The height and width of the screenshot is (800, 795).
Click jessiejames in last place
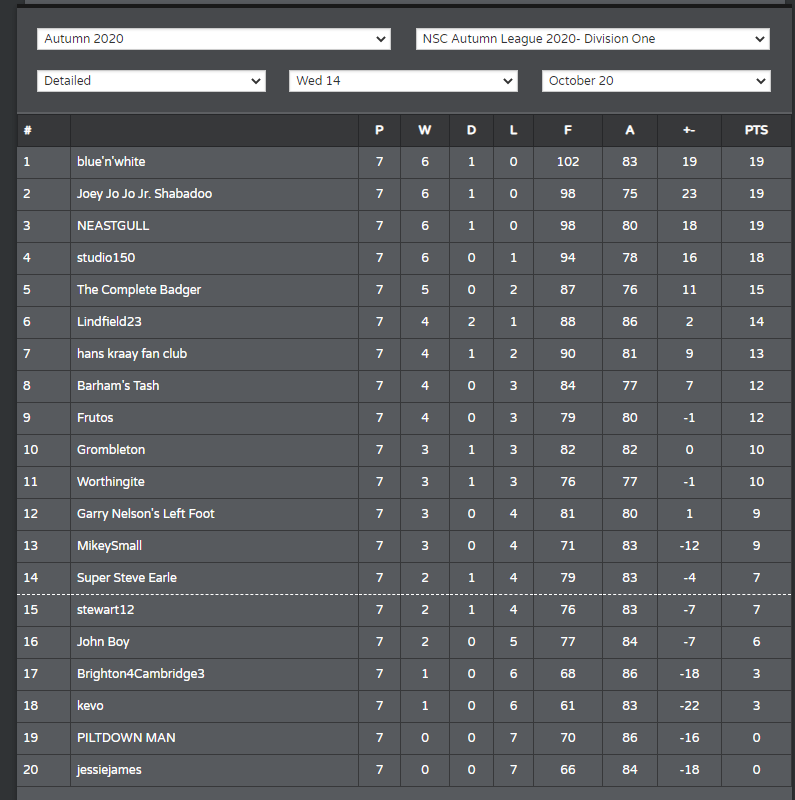pos(109,770)
